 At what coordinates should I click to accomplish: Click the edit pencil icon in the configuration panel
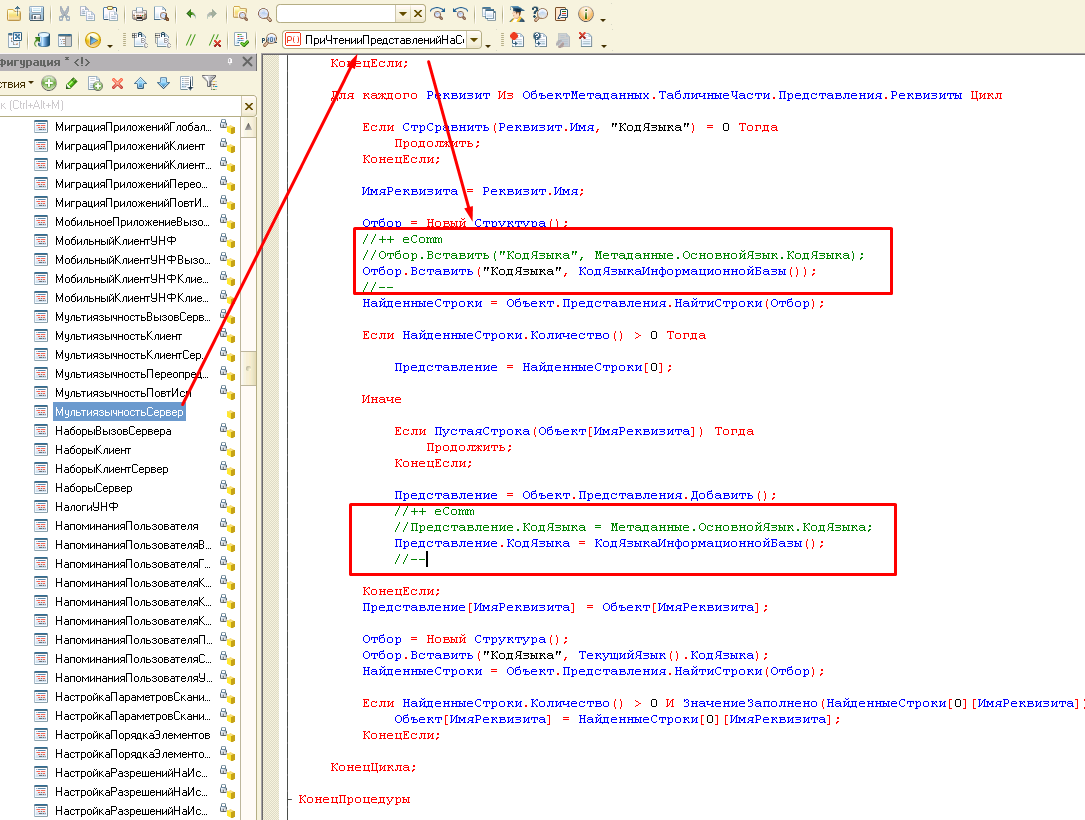click(x=71, y=83)
